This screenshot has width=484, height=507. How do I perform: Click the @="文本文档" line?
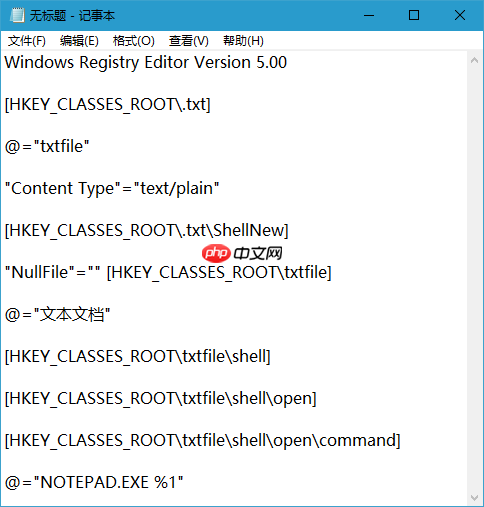[x=57, y=314]
